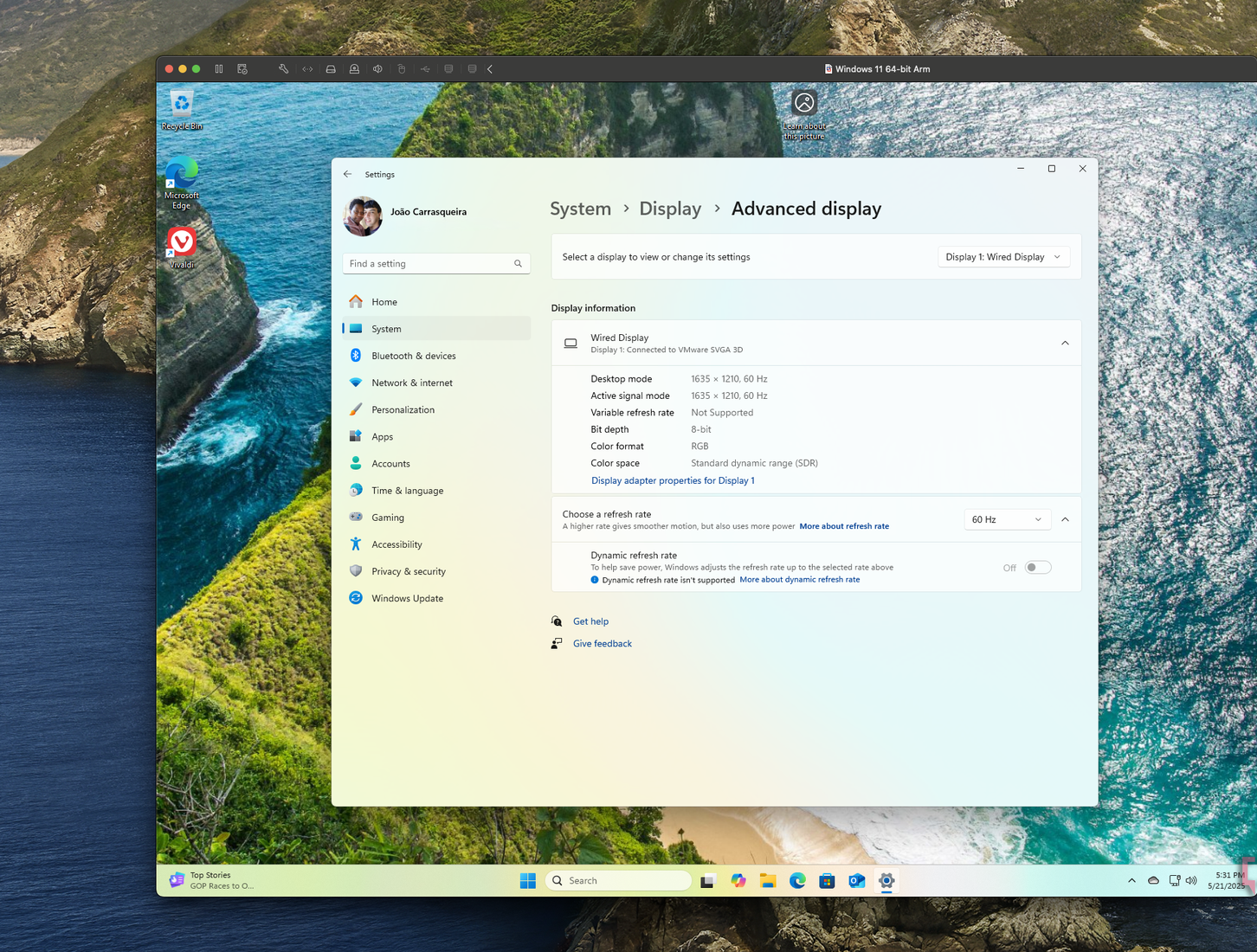Launch Outlook from the taskbar
This screenshot has height=952, width=1257.
856,880
